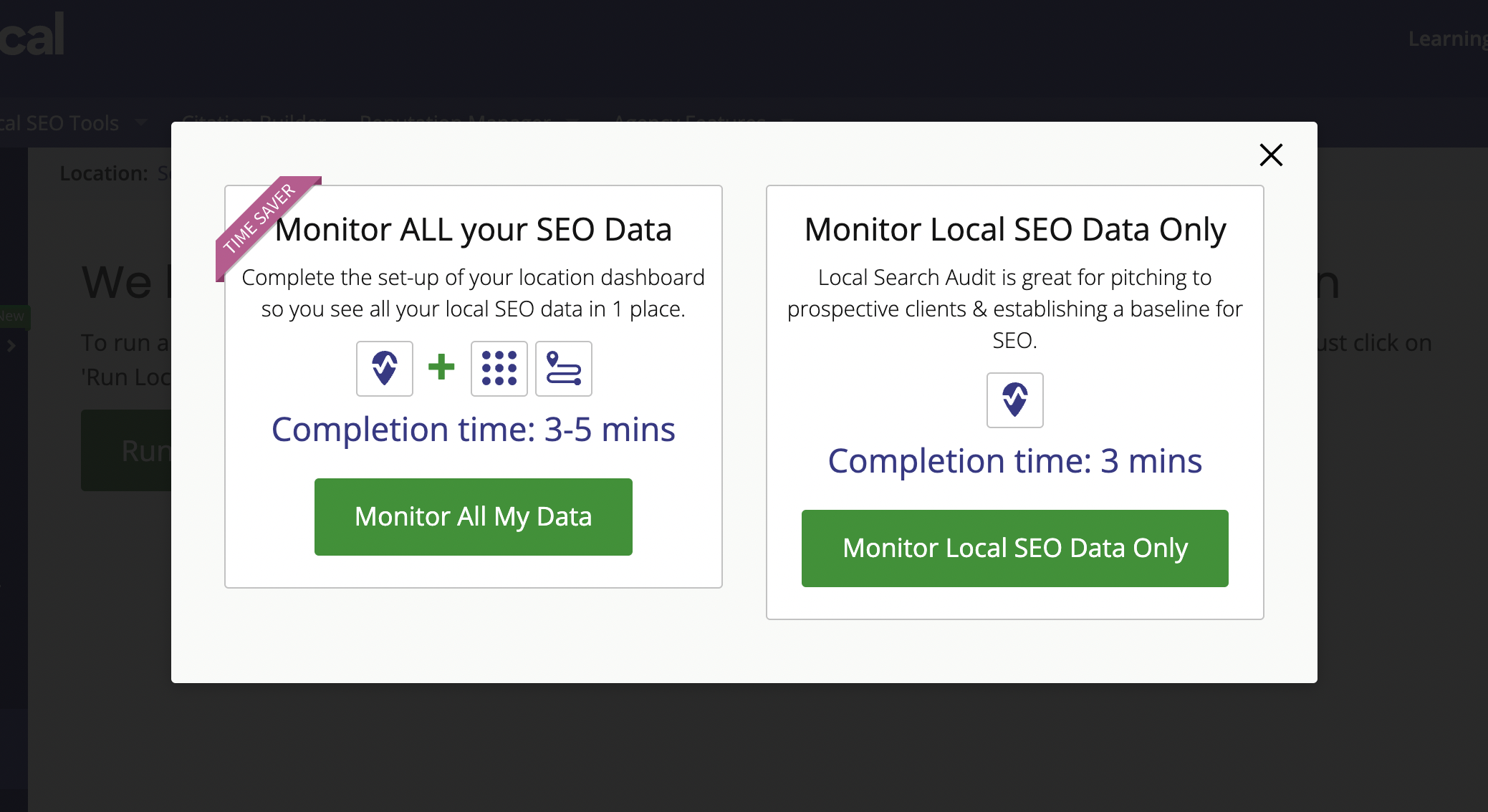Close the modal dialog with the X
The height and width of the screenshot is (812, 1488).
(x=1270, y=155)
